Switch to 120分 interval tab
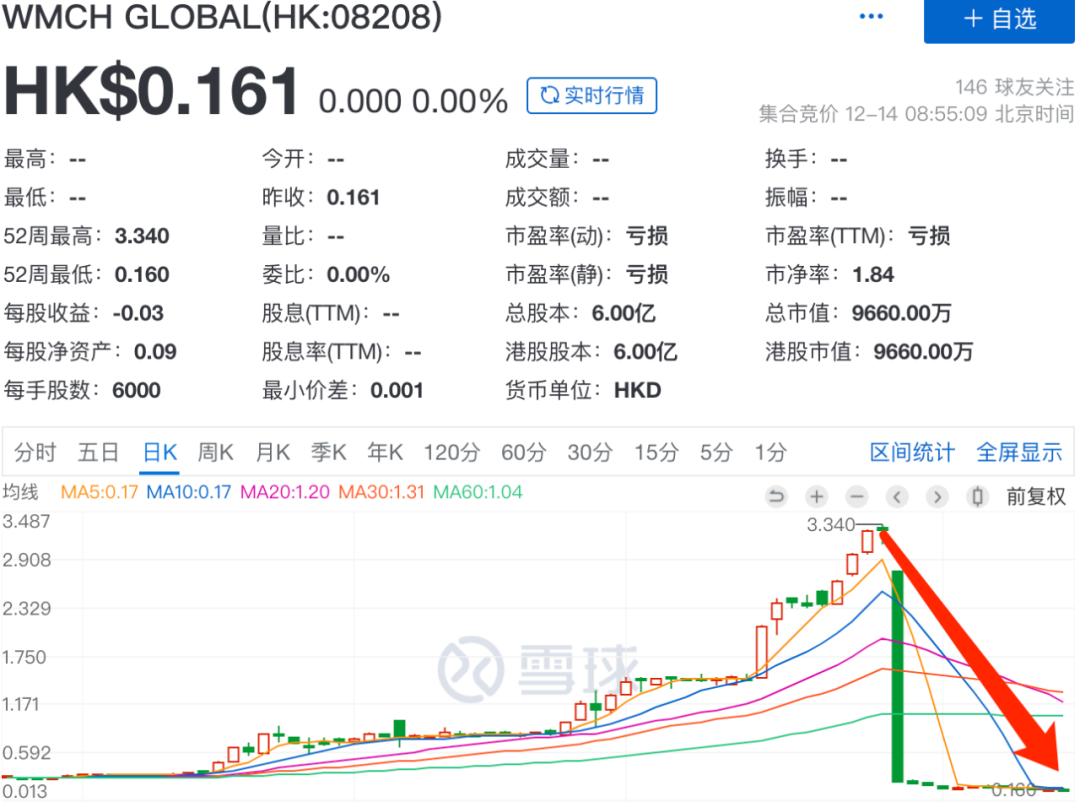The height and width of the screenshot is (802, 1080). 452,453
